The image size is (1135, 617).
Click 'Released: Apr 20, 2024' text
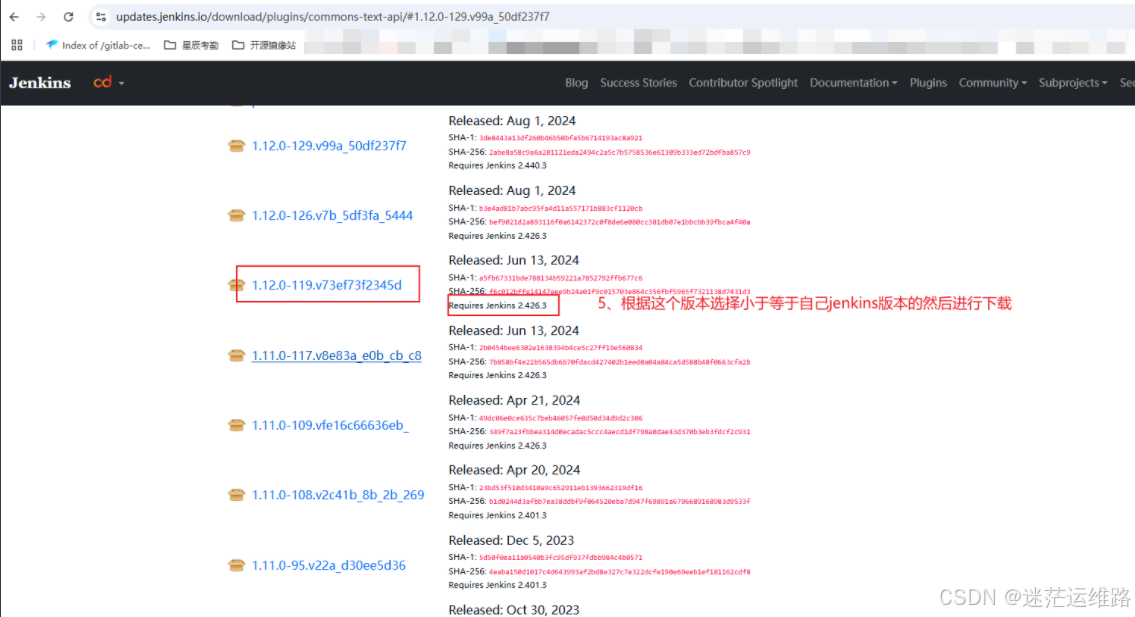click(x=514, y=470)
